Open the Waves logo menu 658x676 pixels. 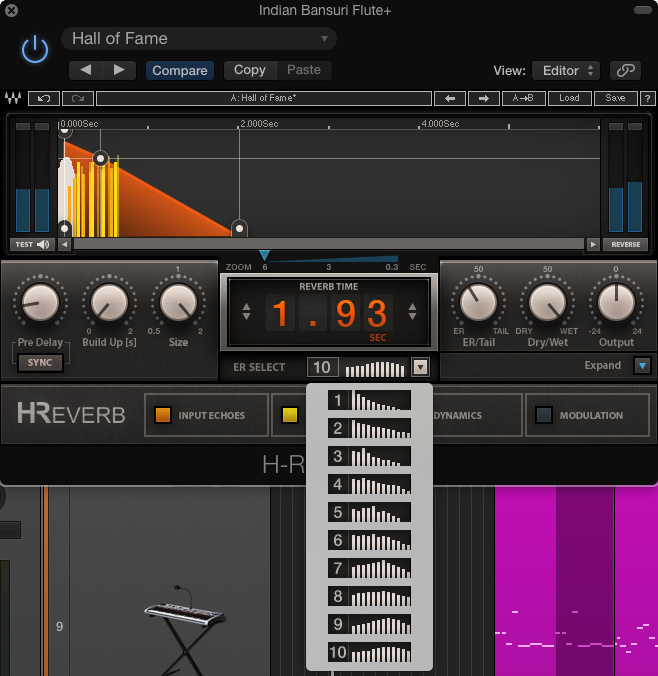[x=14, y=99]
